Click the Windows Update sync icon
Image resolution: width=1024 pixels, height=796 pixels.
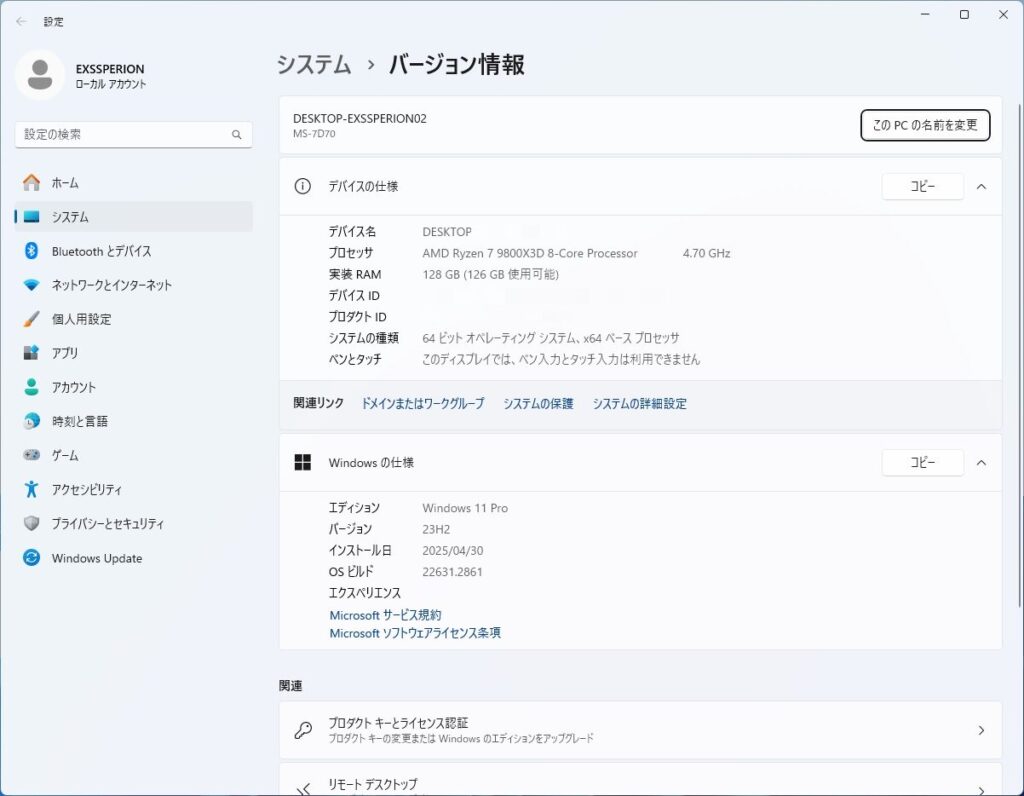coord(31,558)
